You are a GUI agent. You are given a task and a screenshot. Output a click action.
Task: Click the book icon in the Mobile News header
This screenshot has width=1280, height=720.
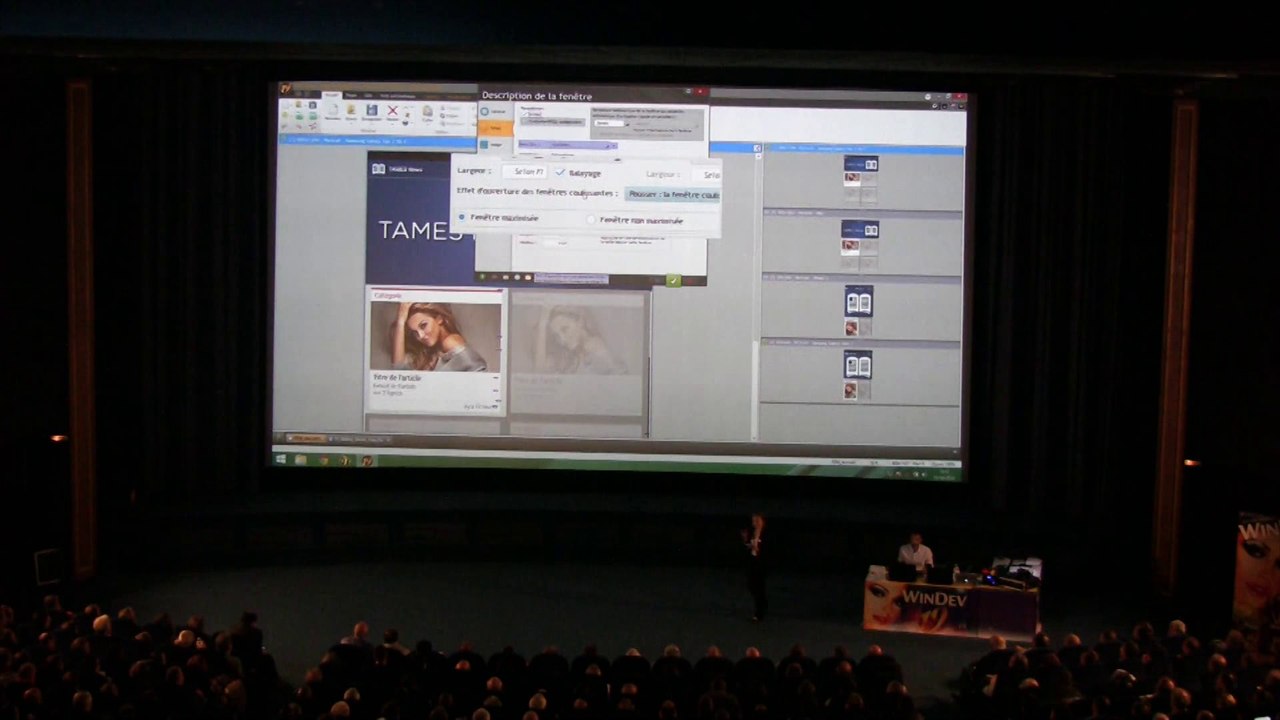click(378, 169)
